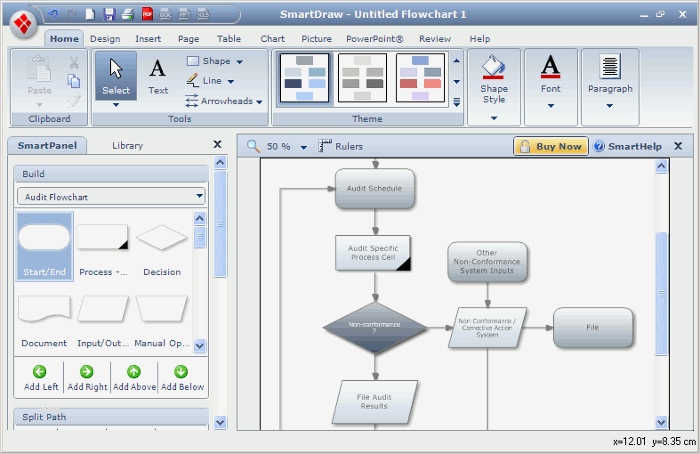
Task: Pick the Manual Operation shape
Action: [162, 321]
